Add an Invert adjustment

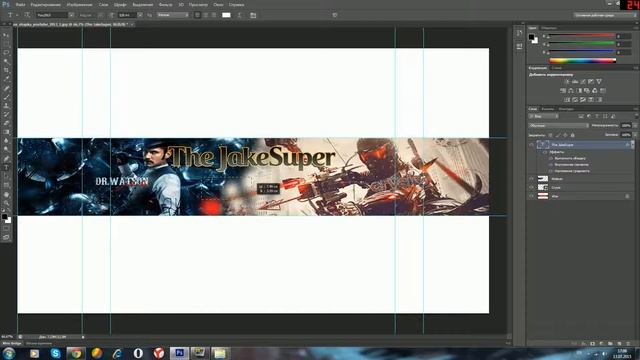567,100
